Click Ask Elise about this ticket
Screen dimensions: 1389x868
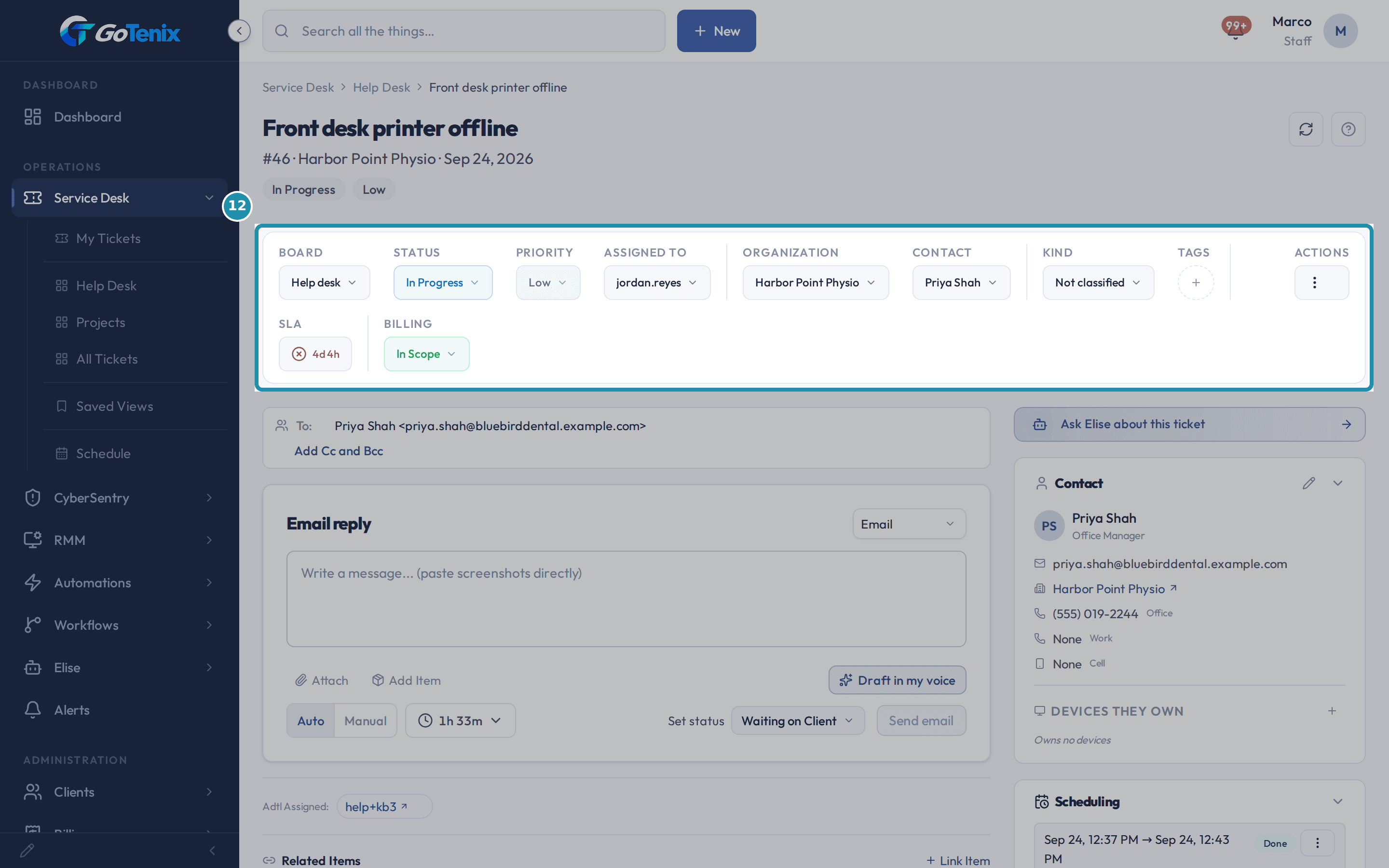click(1189, 424)
